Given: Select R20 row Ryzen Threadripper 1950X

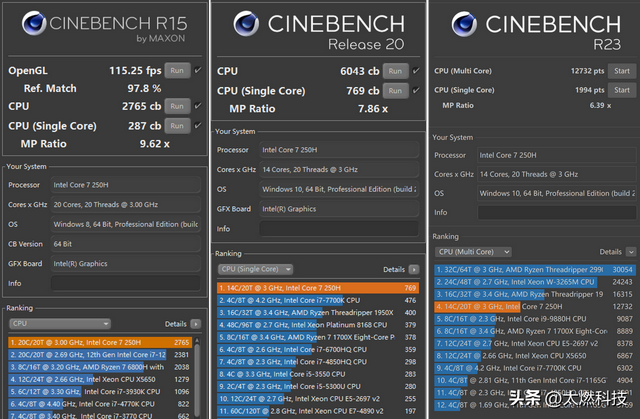Looking at the screenshot, I should pyautogui.click(x=318, y=313).
